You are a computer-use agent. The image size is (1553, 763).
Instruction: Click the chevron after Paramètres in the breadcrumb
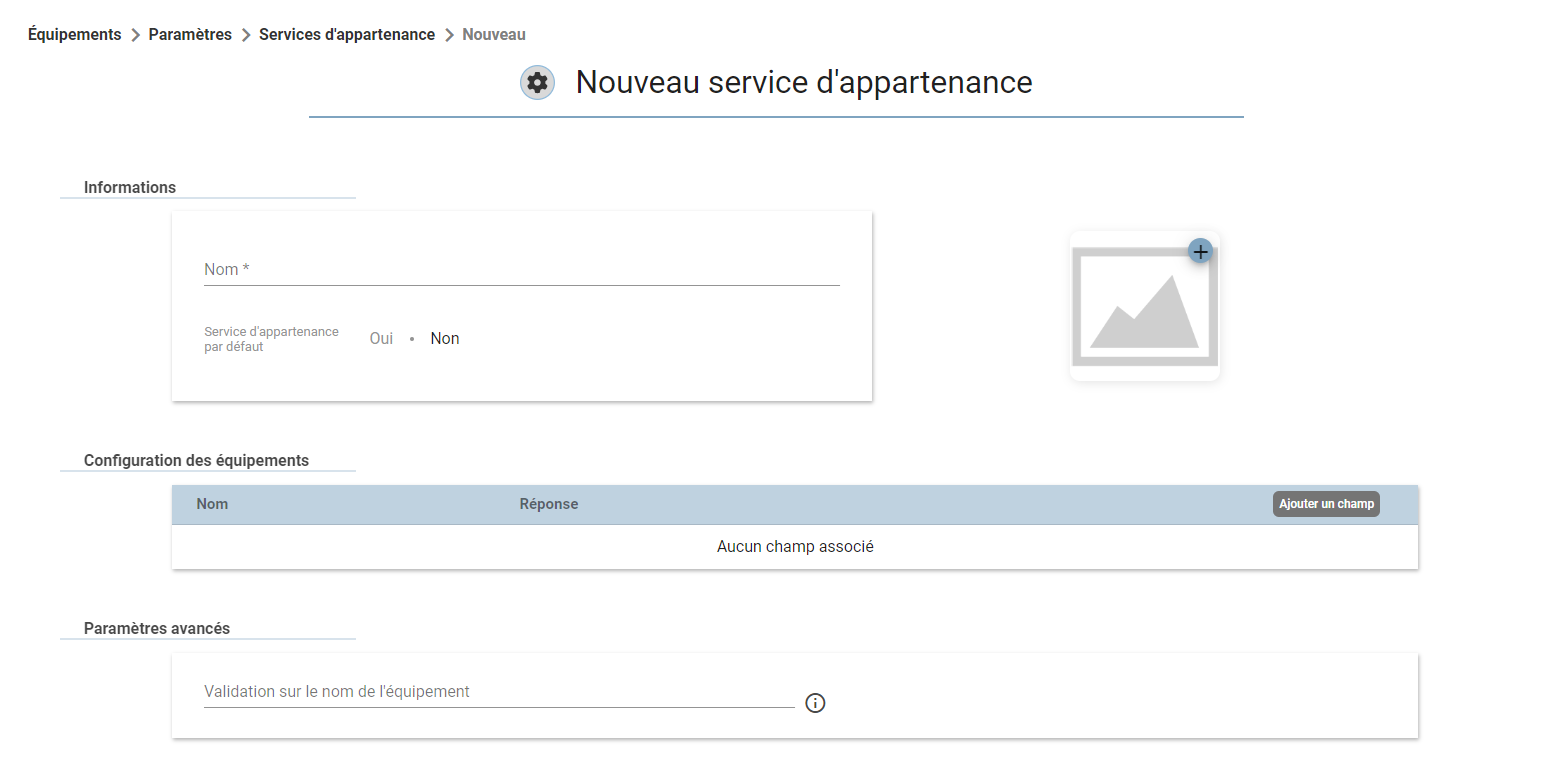[246, 35]
